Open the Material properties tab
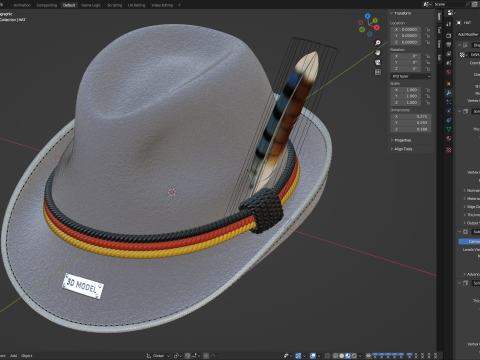The height and width of the screenshot is (360, 480). tap(449, 138)
